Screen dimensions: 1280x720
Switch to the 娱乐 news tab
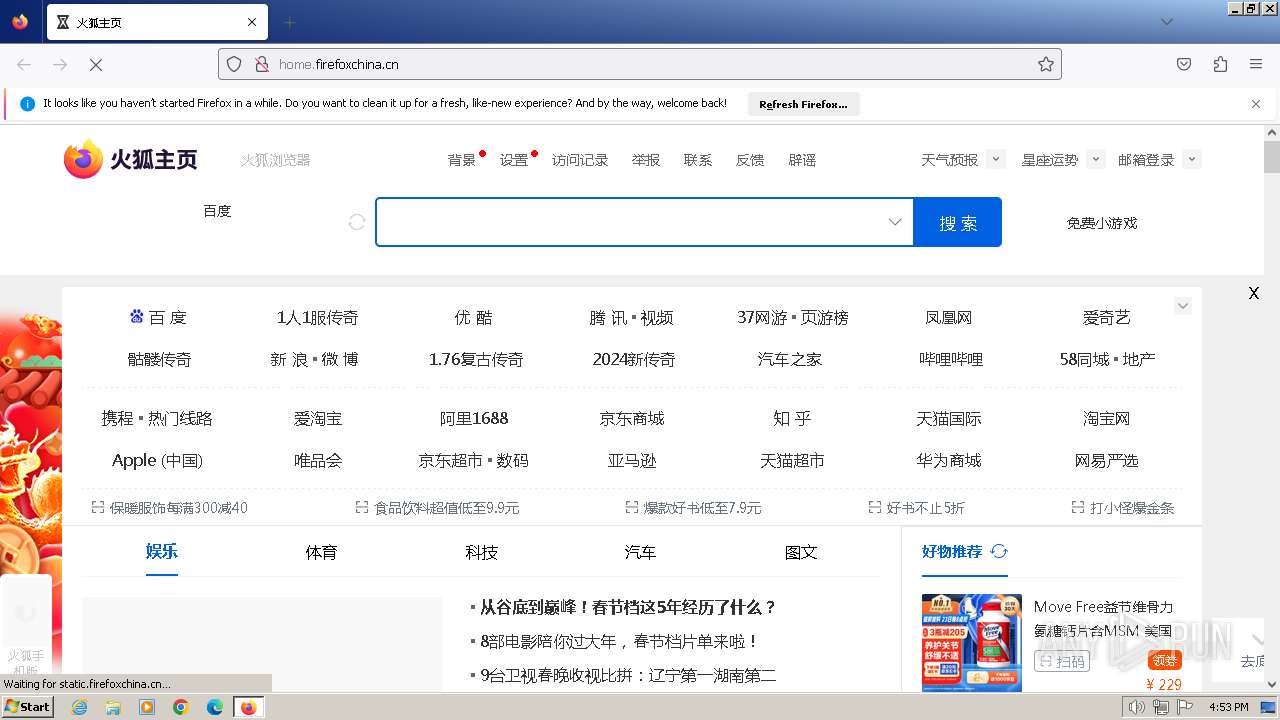(161, 551)
